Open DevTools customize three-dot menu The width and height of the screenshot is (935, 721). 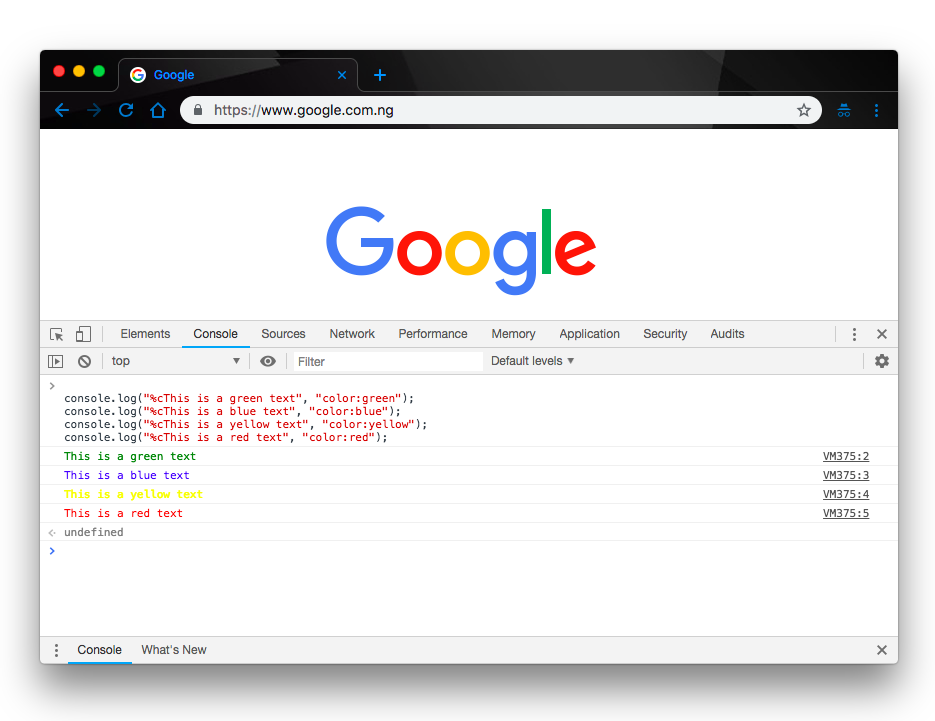(x=854, y=334)
